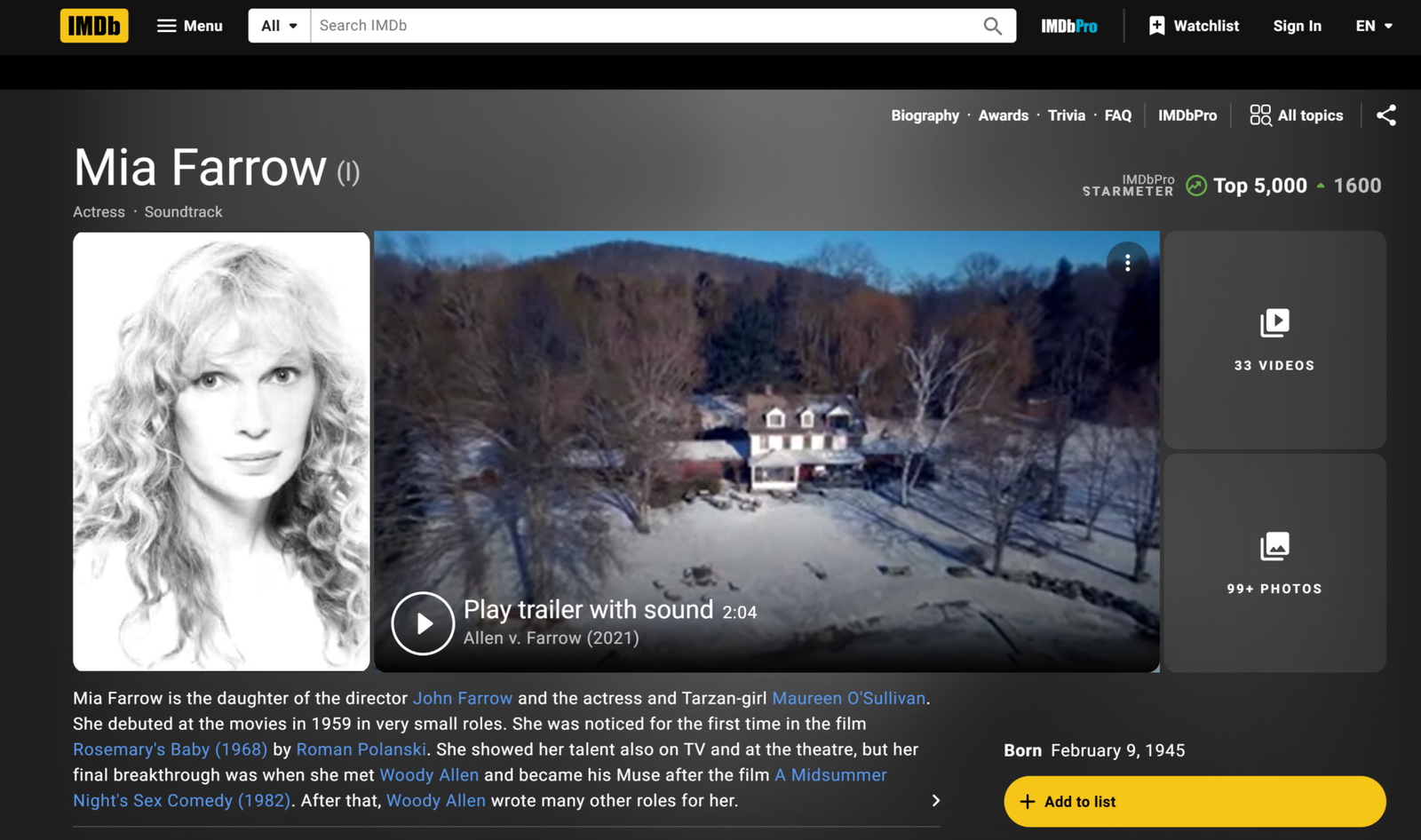Go to the Biography section
This screenshot has height=840, width=1421.
925,115
